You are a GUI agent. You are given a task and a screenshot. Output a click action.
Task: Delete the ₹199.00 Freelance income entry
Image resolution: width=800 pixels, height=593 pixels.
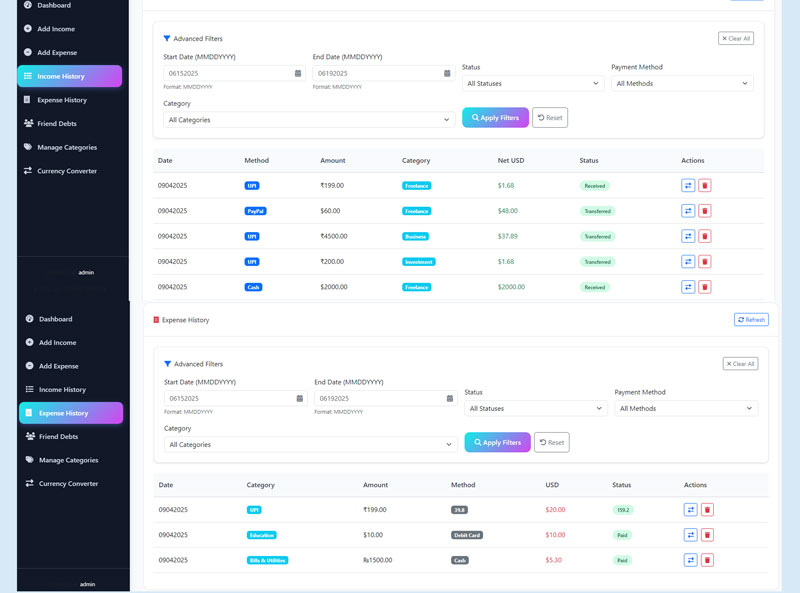pyautogui.click(x=704, y=185)
